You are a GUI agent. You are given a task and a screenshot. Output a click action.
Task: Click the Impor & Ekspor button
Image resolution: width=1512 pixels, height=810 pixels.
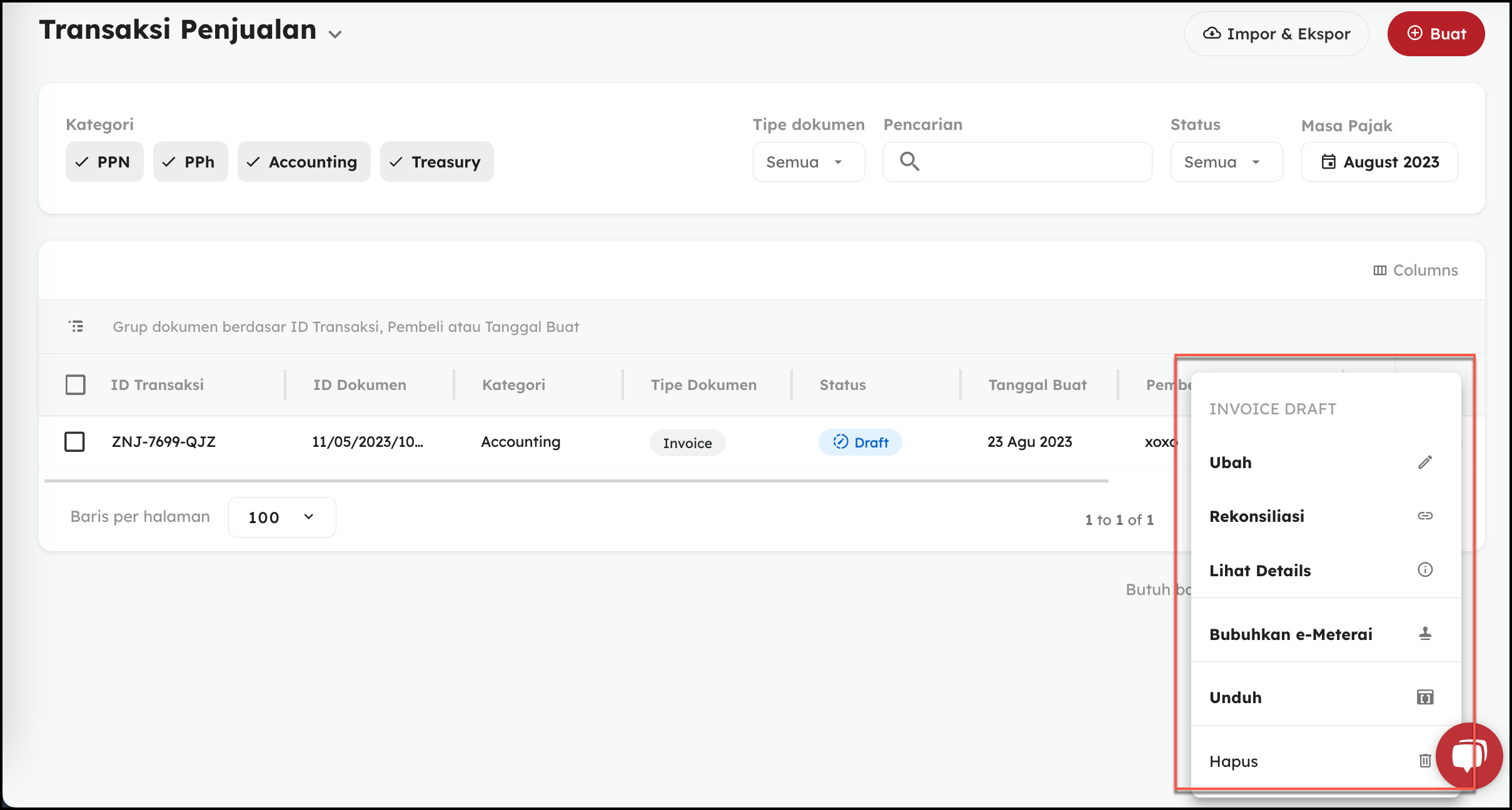[x=1276, y=34]
